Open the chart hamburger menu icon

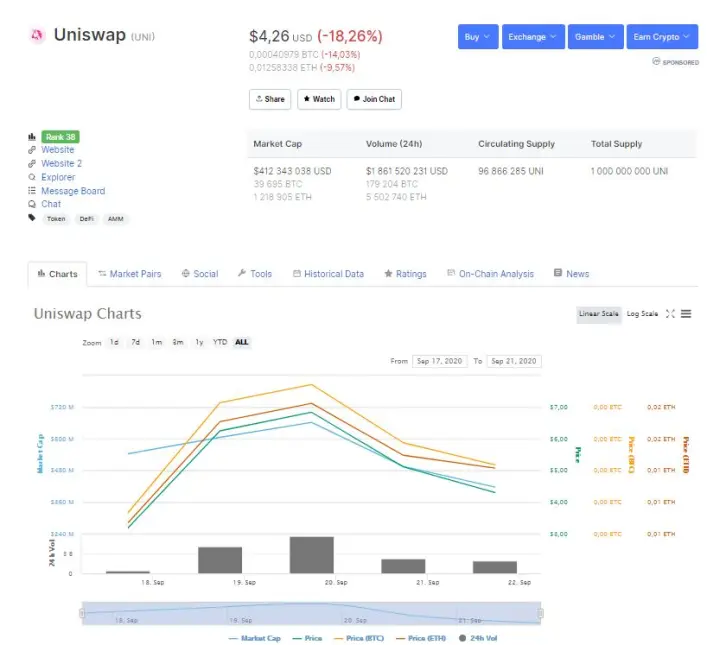point(686,314)
